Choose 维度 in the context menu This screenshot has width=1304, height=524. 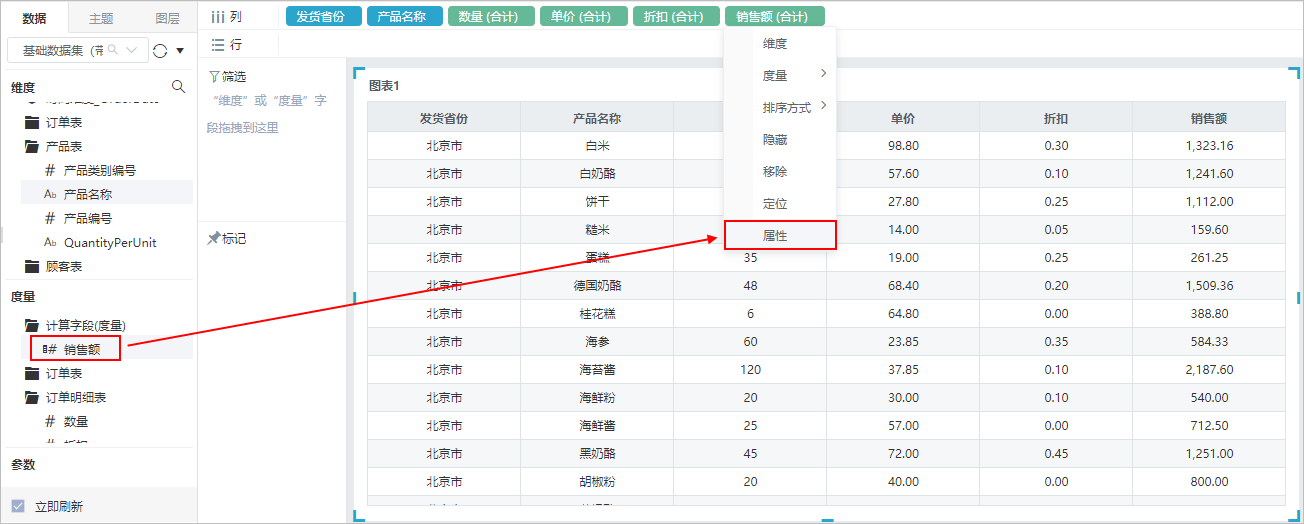coord(780,44)
